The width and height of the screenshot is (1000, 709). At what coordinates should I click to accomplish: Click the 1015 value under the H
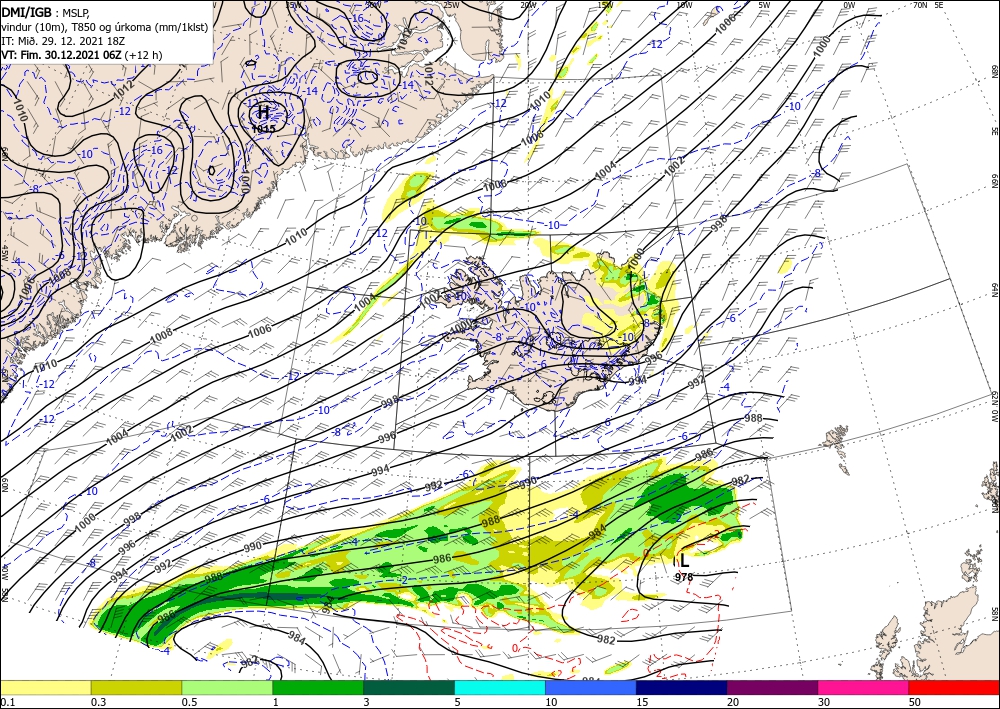click(x=263, y=129)
